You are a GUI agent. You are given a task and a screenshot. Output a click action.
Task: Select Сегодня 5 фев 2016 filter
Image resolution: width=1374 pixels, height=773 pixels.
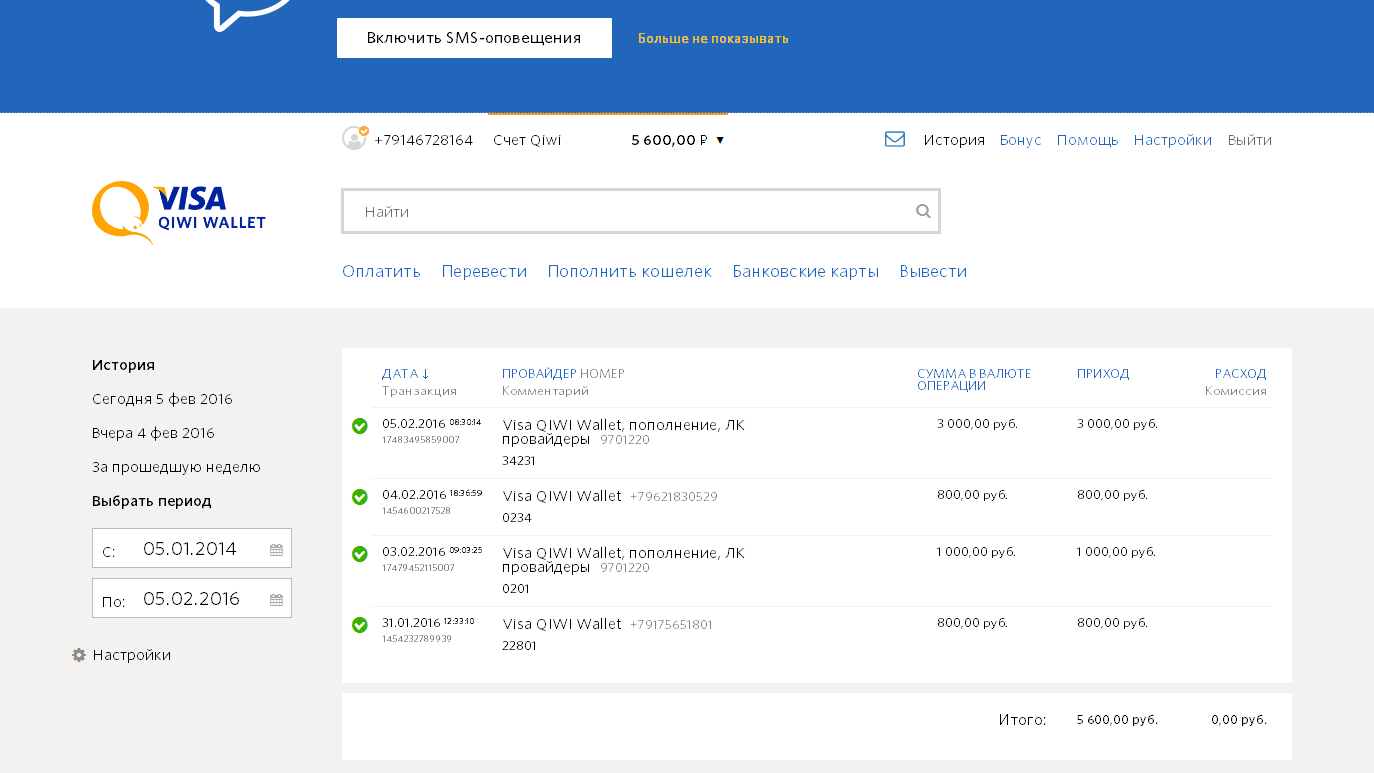162,399
